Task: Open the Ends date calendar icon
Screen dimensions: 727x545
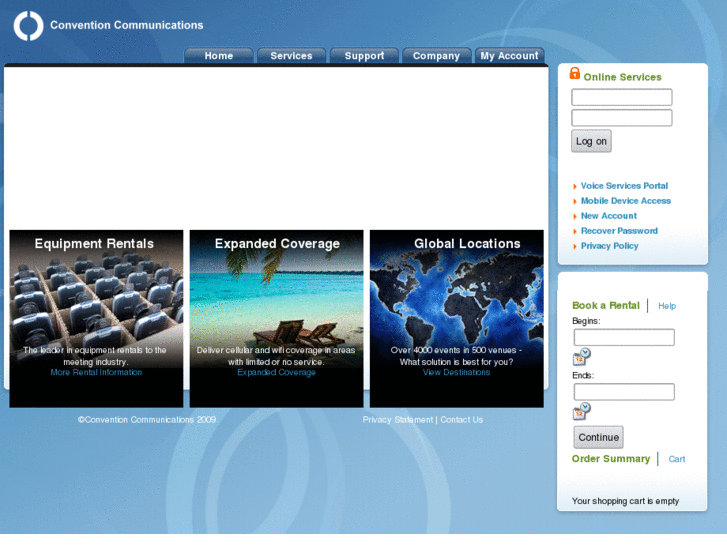Action: click(x=581, y=410)
